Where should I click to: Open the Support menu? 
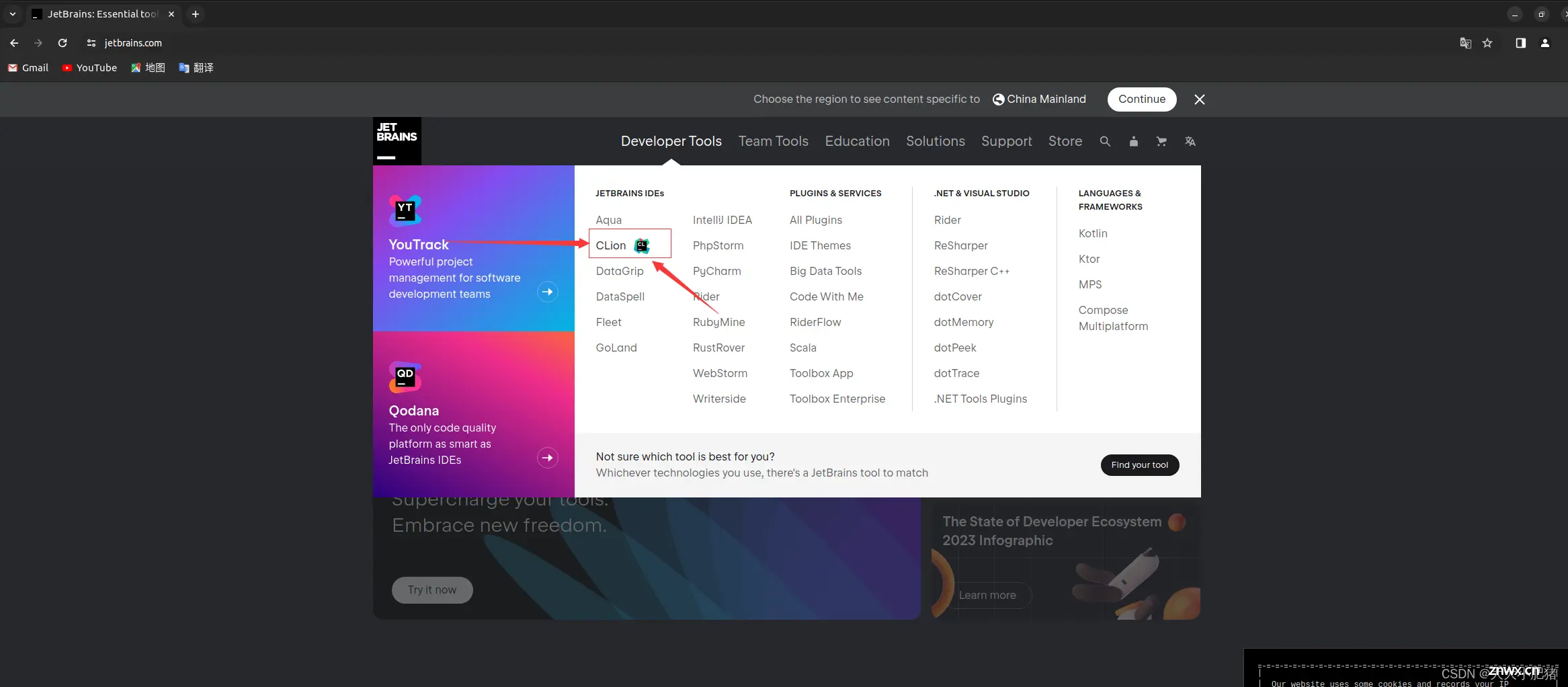point(1006,141)
